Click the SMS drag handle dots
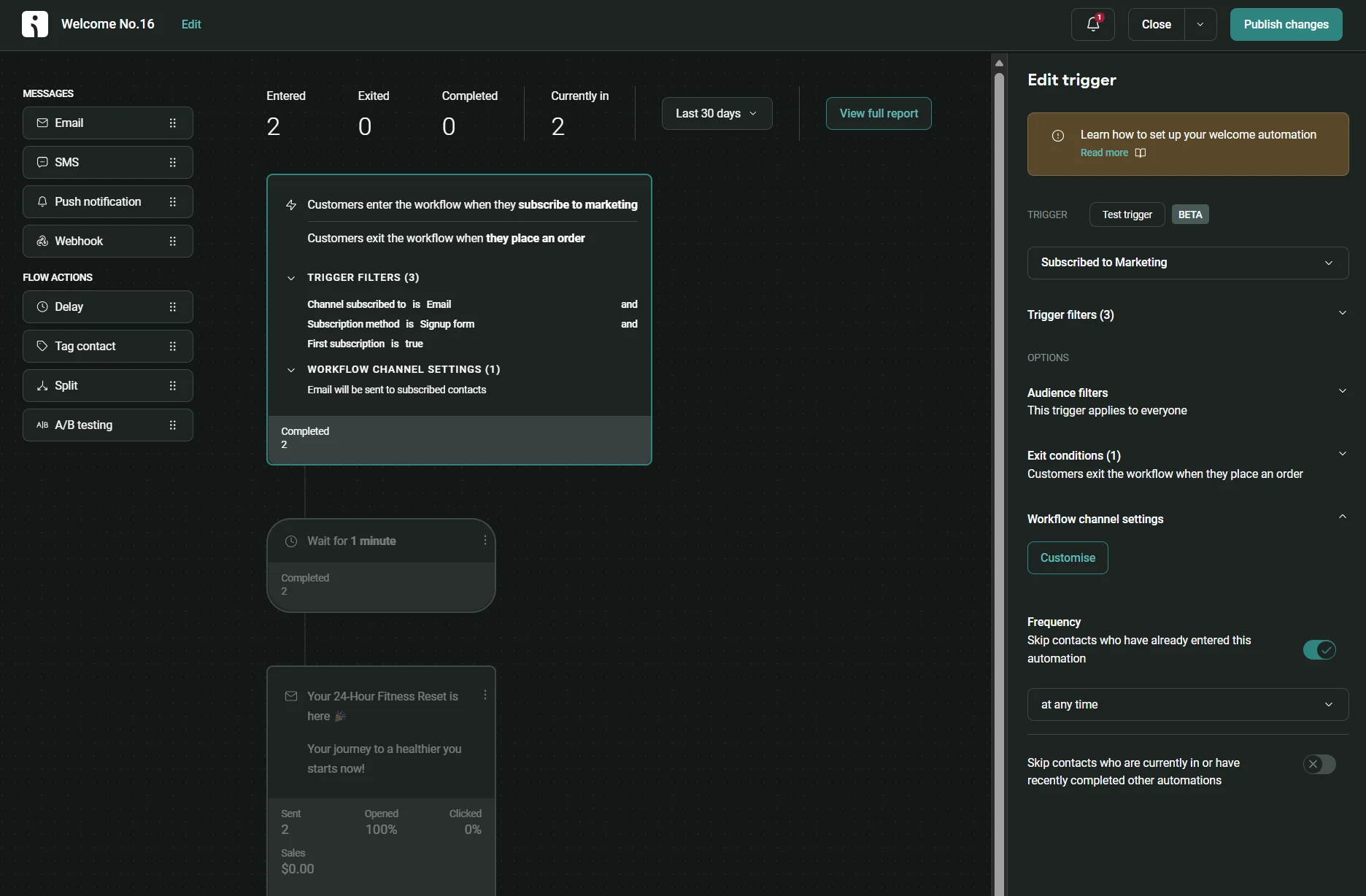This screenshot has height=896, width=1366. click(173, 163)
